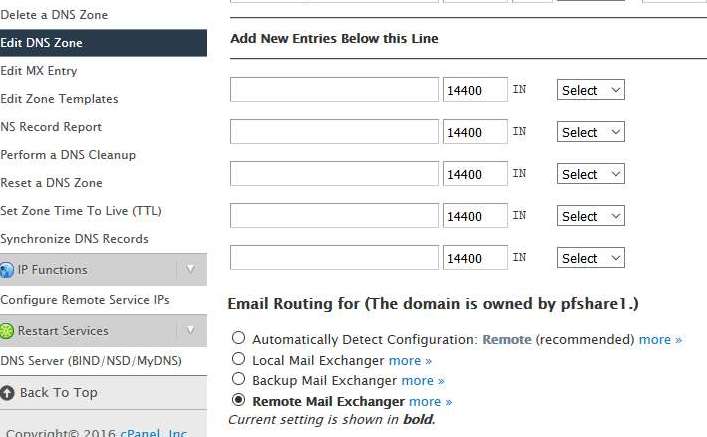Go to Perform a DNS Cleanup
Viewport: 707px width, 437px height.
68,155
